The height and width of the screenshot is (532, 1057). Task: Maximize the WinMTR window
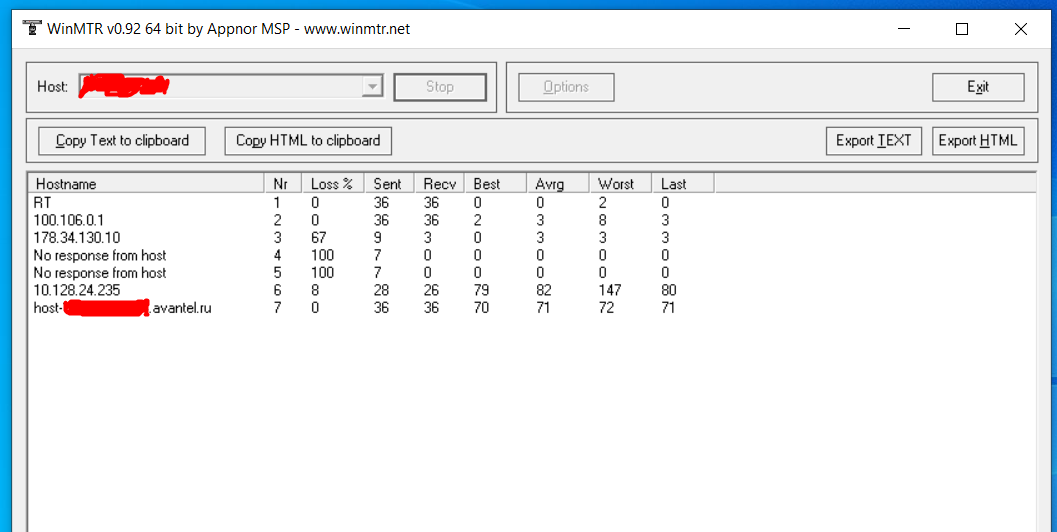[962, 29]
